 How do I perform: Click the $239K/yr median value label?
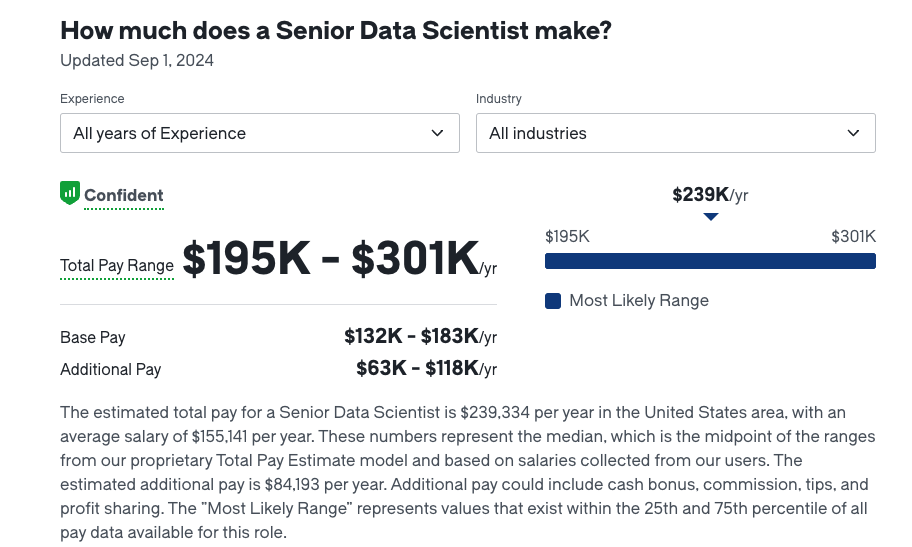coord(710,194)
